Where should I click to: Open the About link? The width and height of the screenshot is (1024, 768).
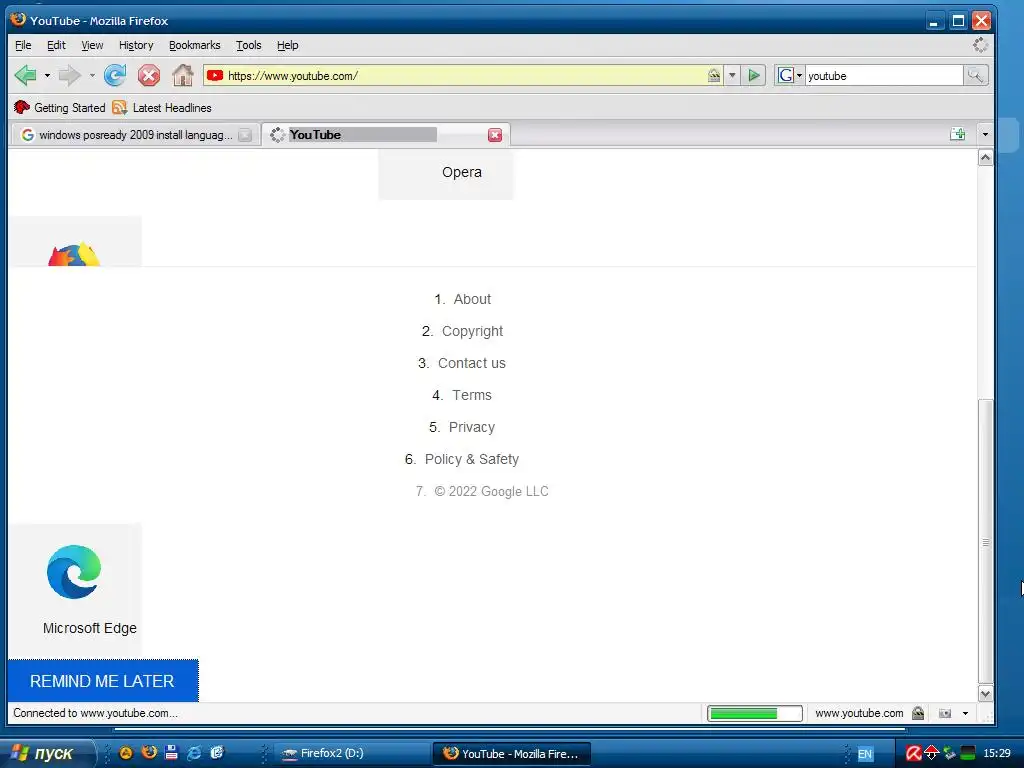[472, 299]
